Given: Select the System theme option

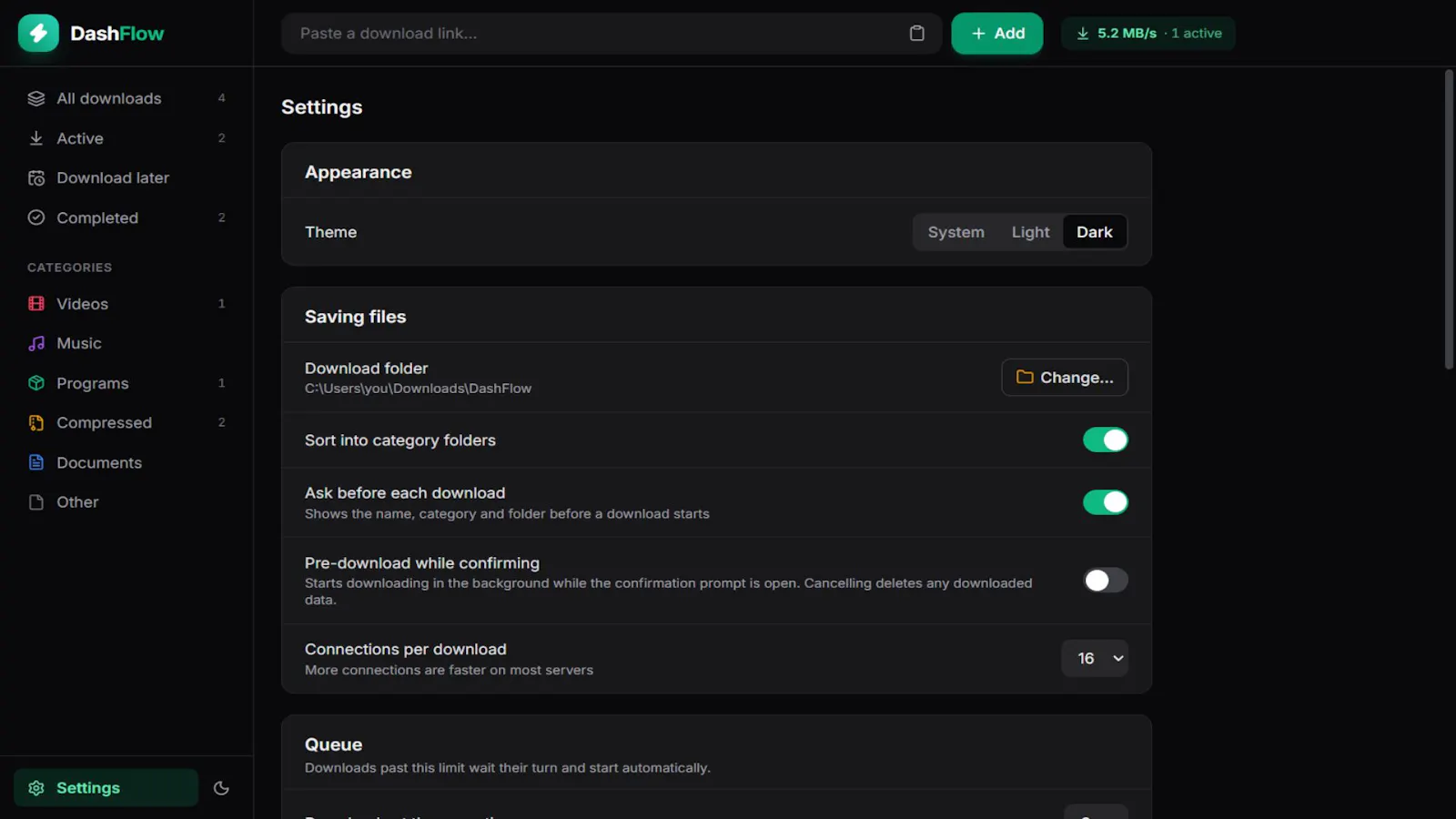Looking at the screenshot, I should (955, 232).
